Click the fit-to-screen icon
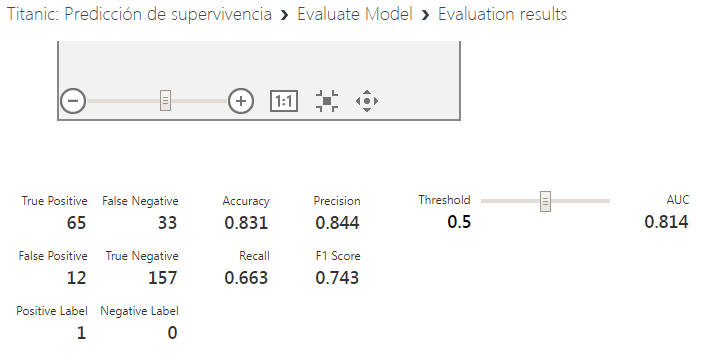The image size is (713, 362). (x=326, y=101)
